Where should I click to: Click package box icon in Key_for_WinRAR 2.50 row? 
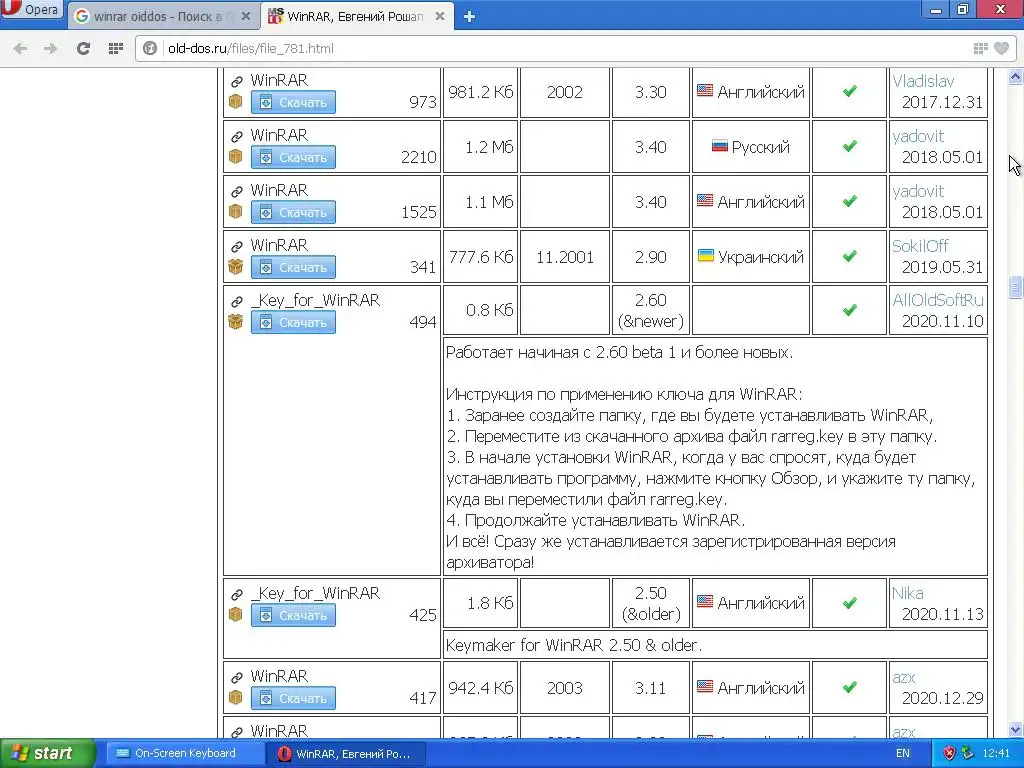236,615
